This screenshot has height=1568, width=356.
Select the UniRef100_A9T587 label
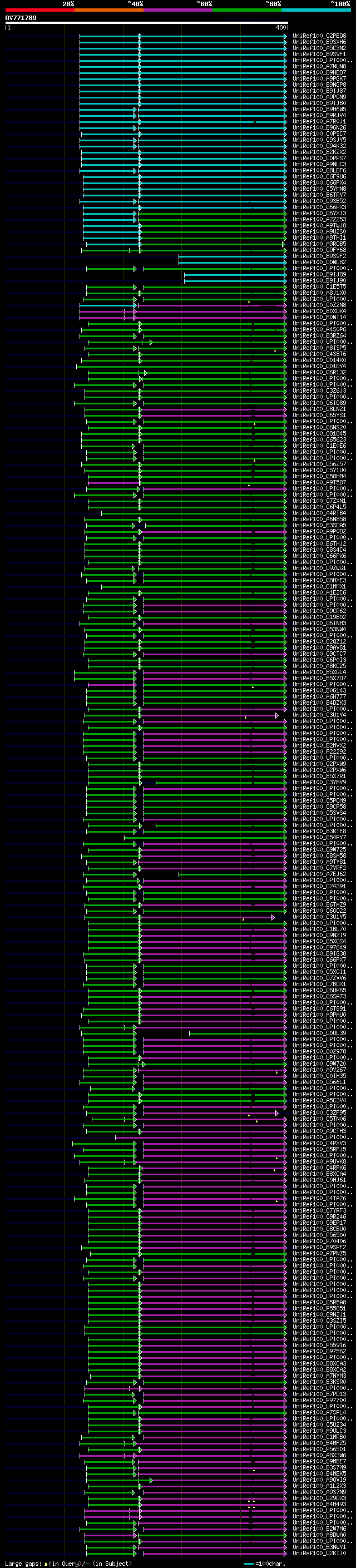319,483
